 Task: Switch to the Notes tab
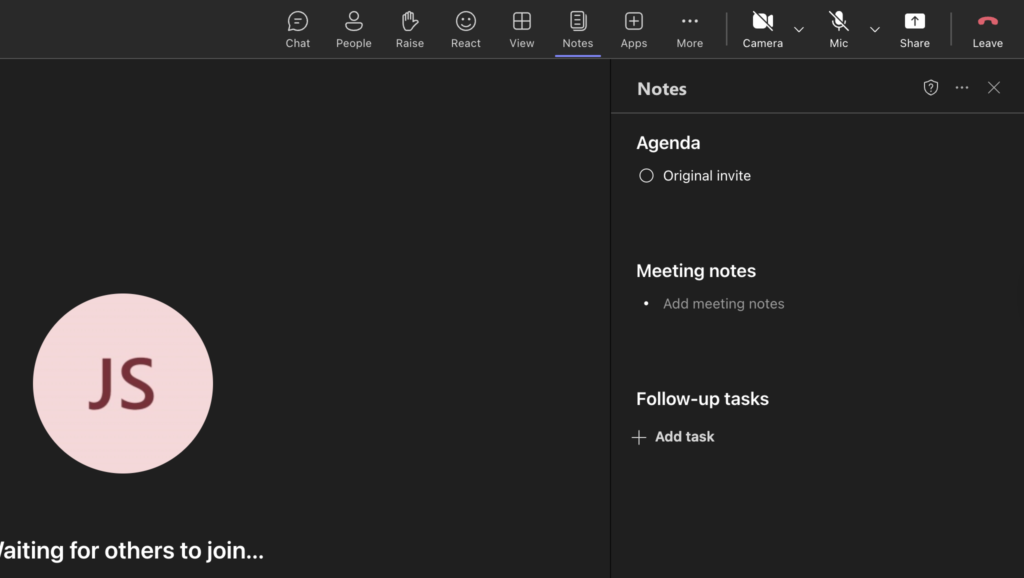577,28
